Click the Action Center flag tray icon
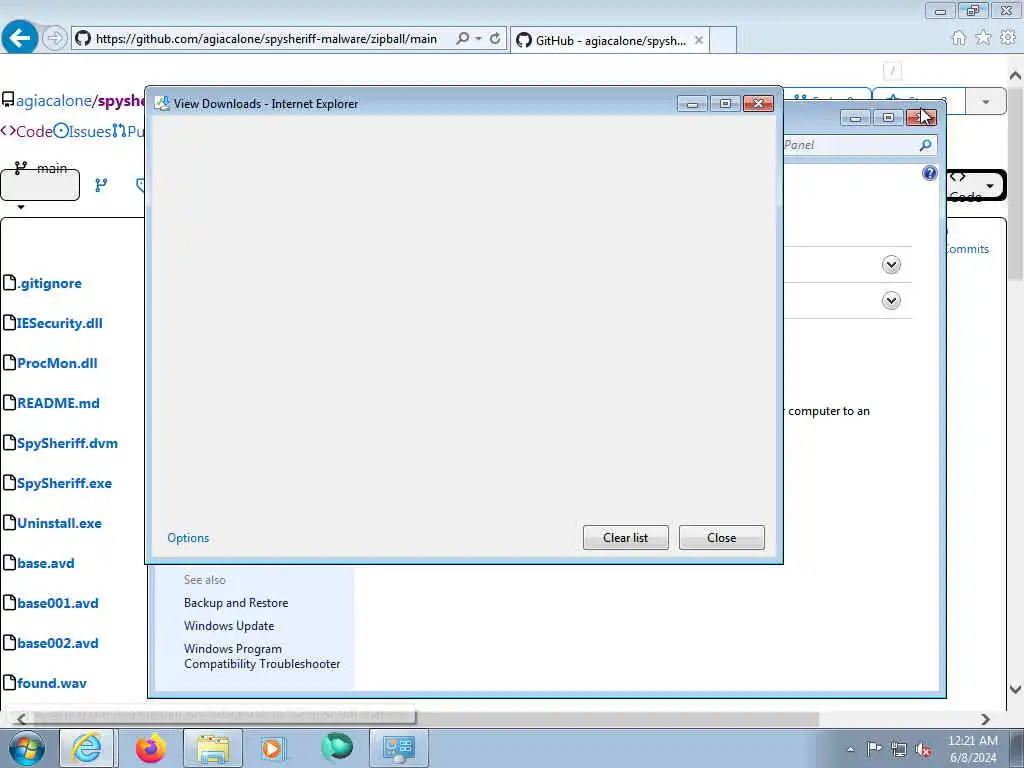This screenshot has height=768, width=1024. point(874,749)
